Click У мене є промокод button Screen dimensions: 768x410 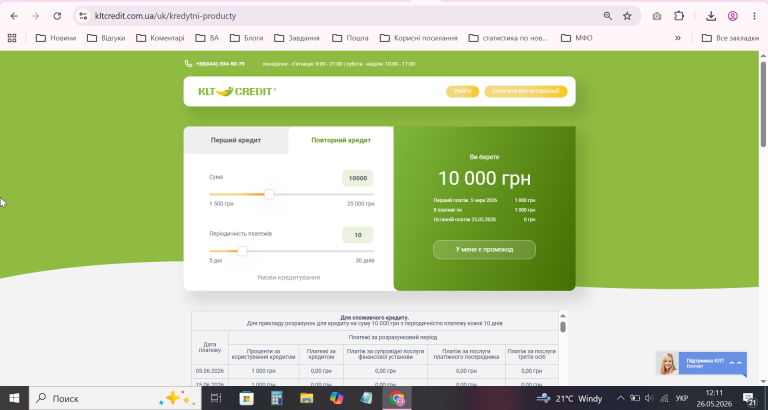(484, 249)
